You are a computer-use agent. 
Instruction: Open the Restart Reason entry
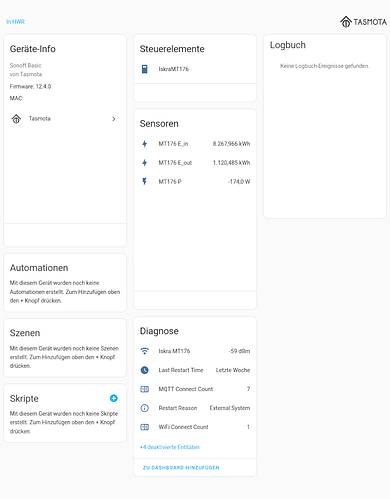pos(195,408)
